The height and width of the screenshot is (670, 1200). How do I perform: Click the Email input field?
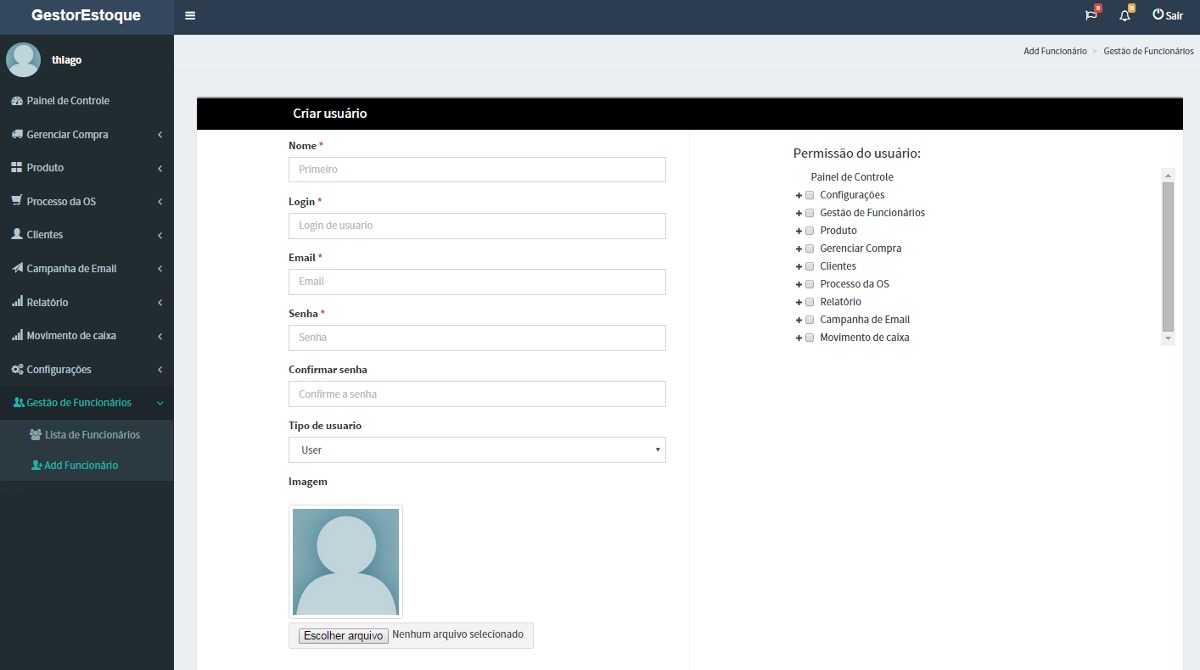(x=477, y=282)
